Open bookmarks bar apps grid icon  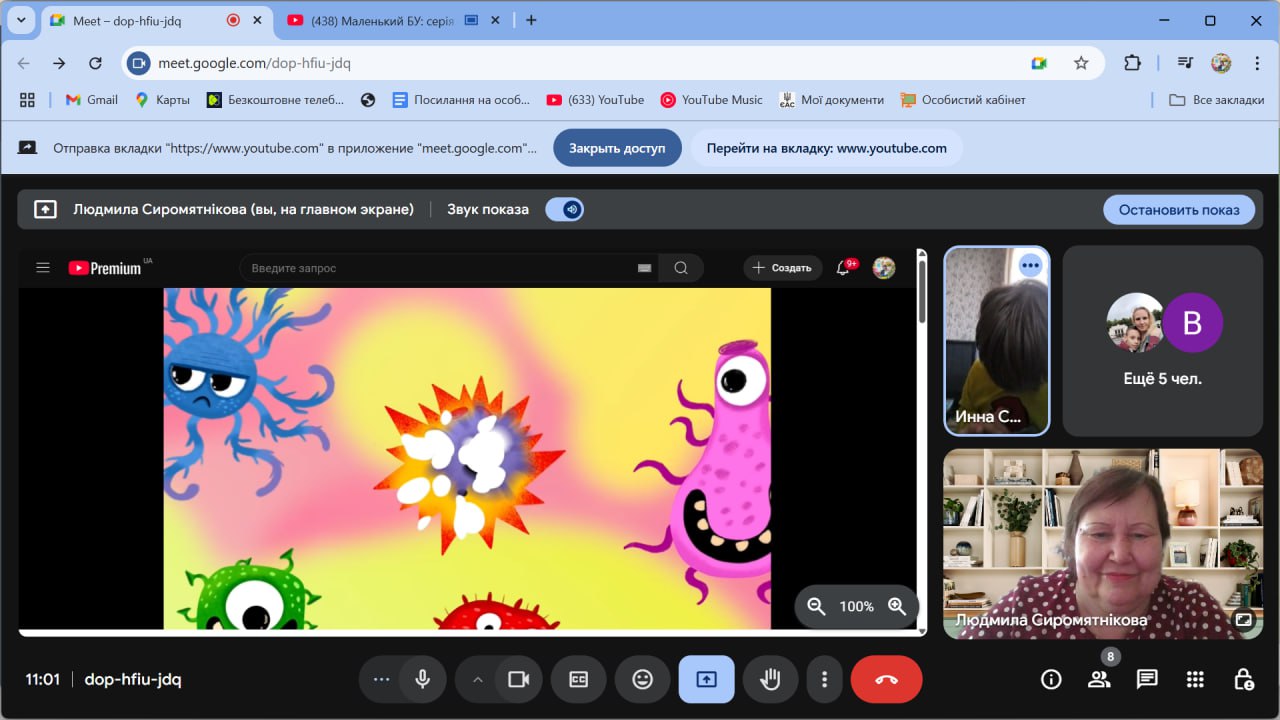click(27, 100)
